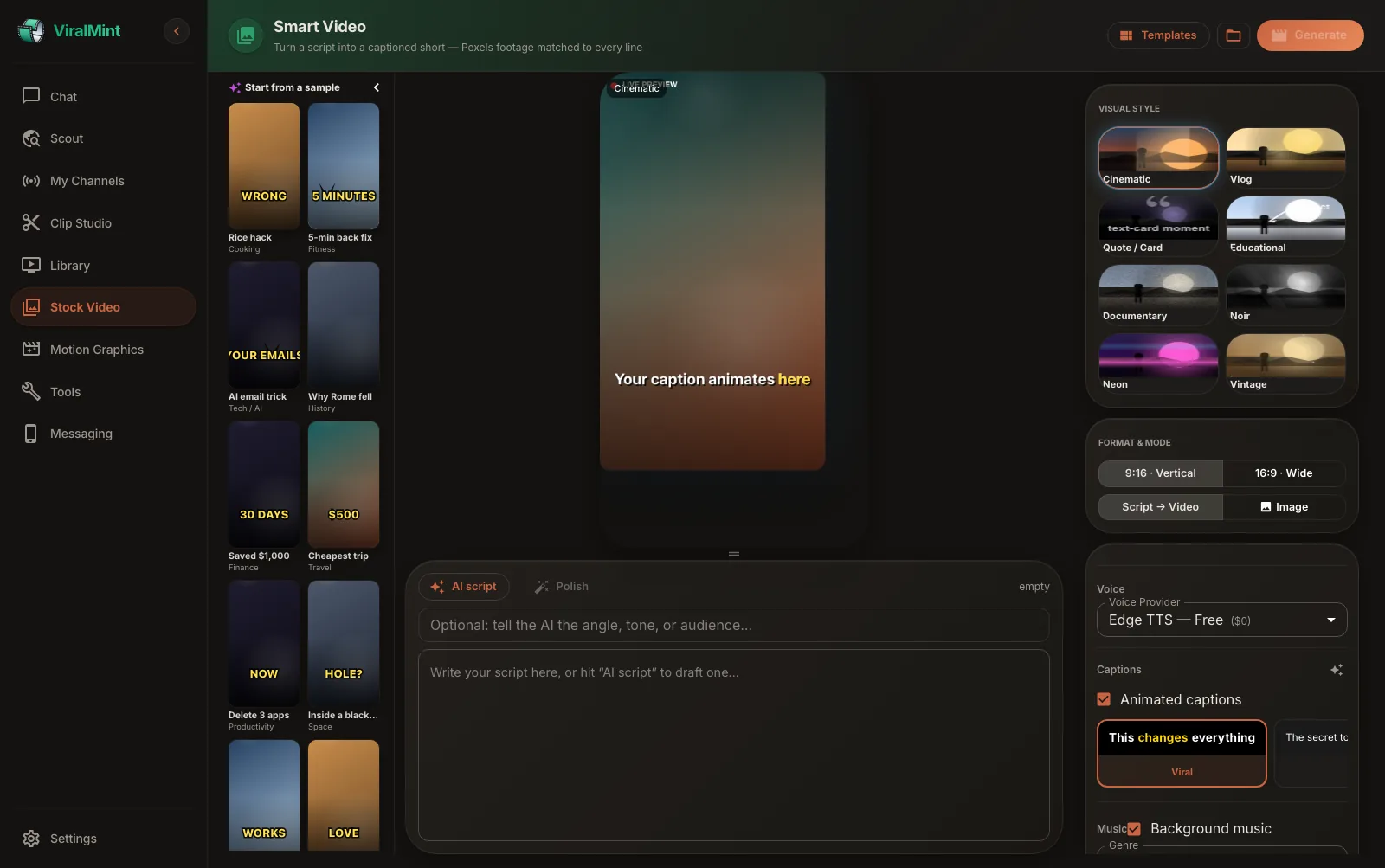
Task: Choose the Vlog visual style
Action: [x=1285, y=158]
